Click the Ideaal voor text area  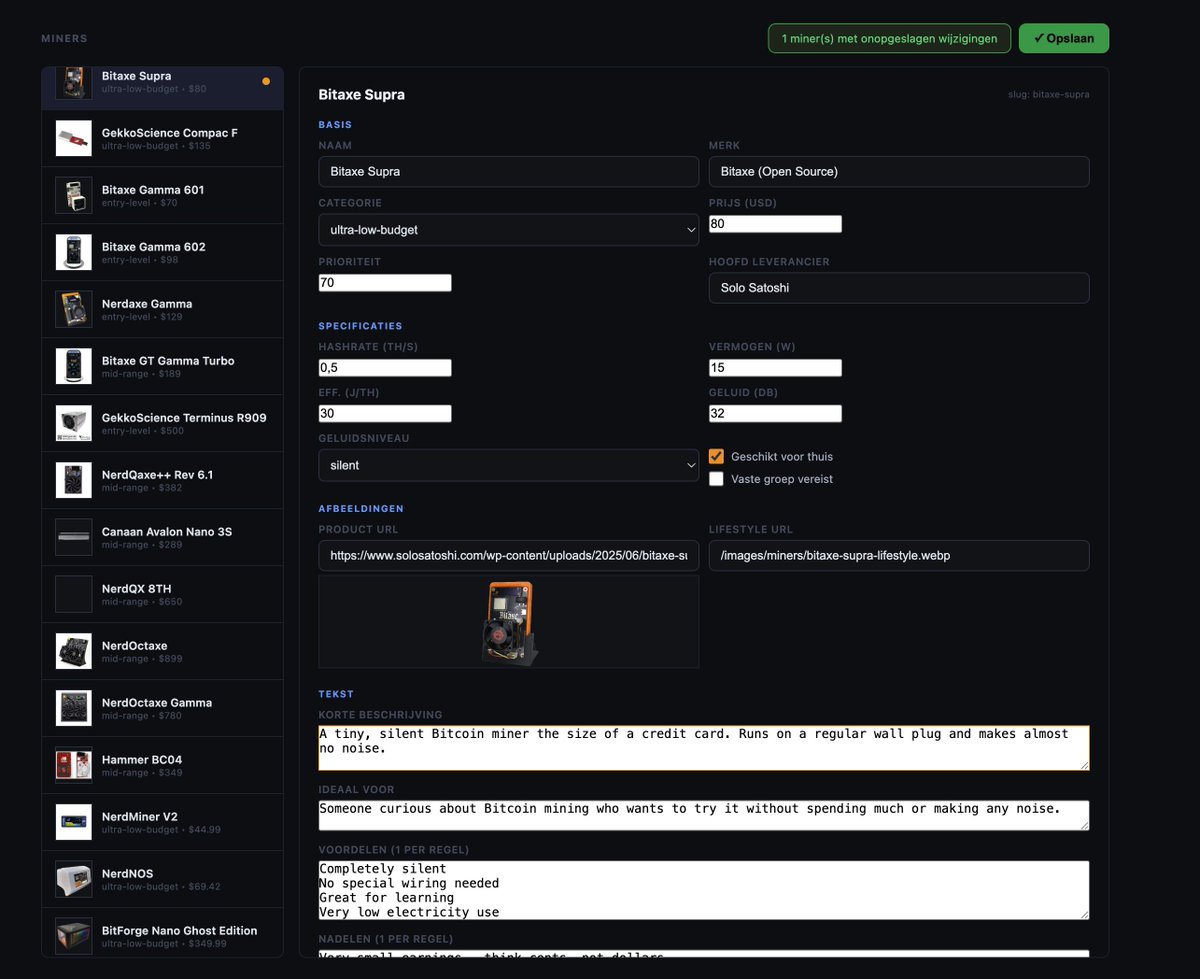(704, 815)
